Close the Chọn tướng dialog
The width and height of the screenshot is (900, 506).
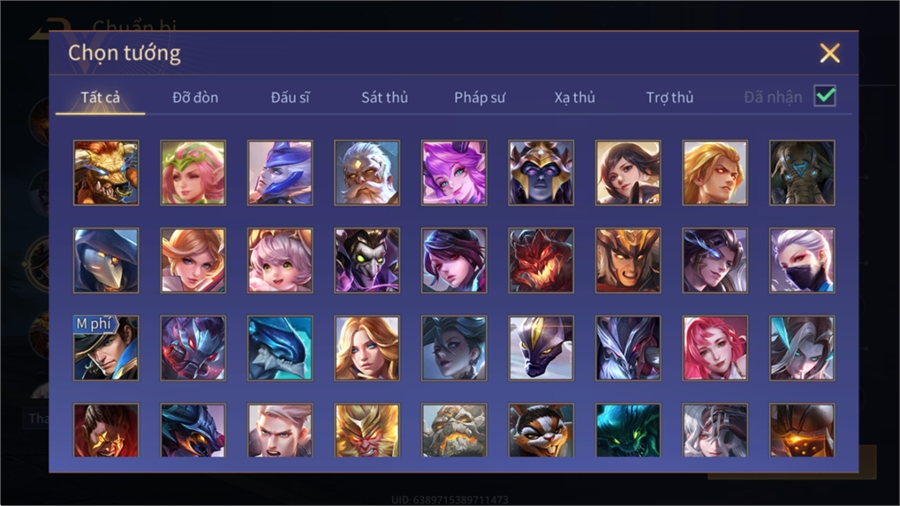click(x=830, y=53)
